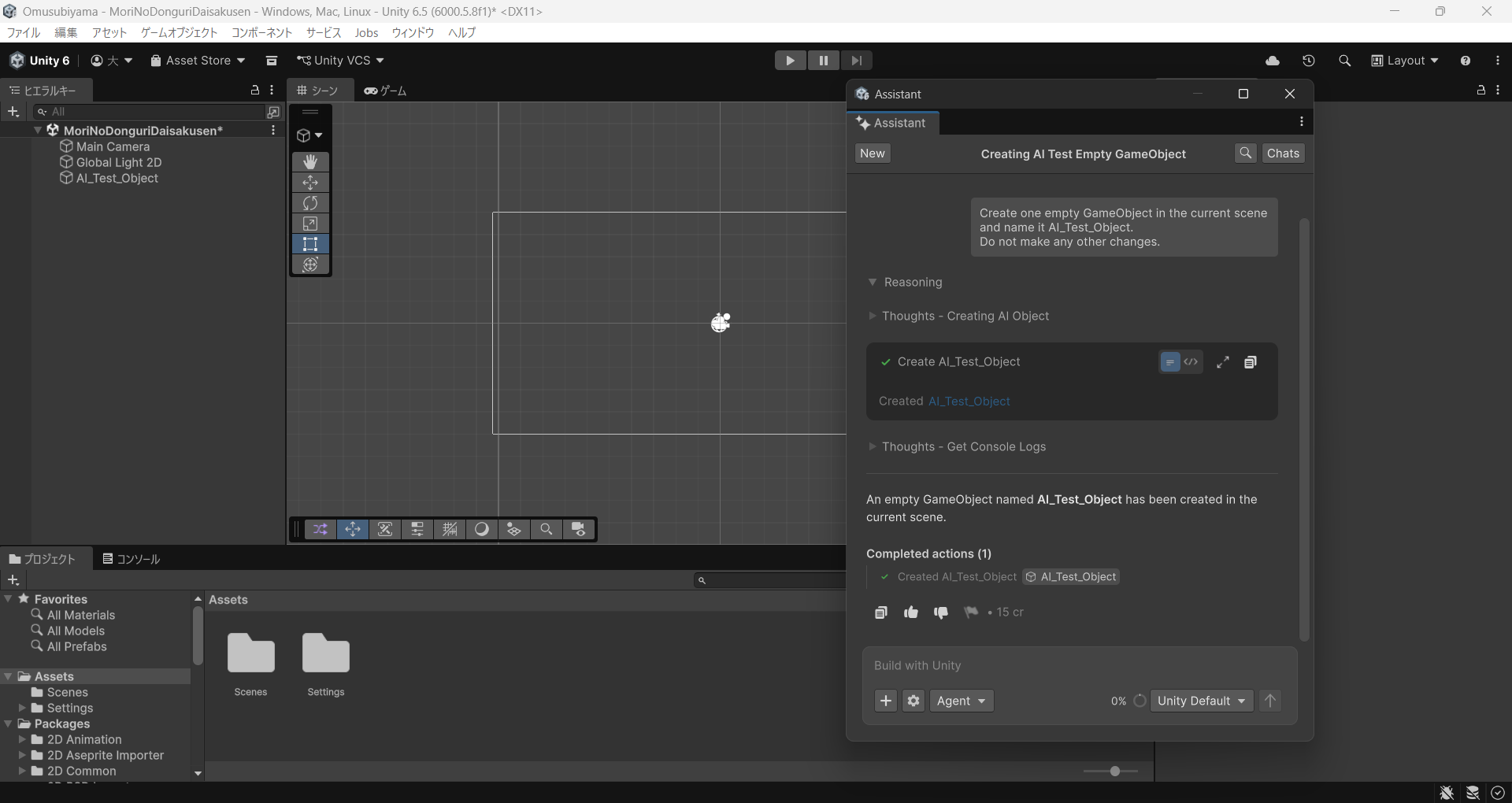This screenshot has height=803, width=1512.
Task: Open the ゲームオブジェクト menu
Action: (x=179, y=32)
